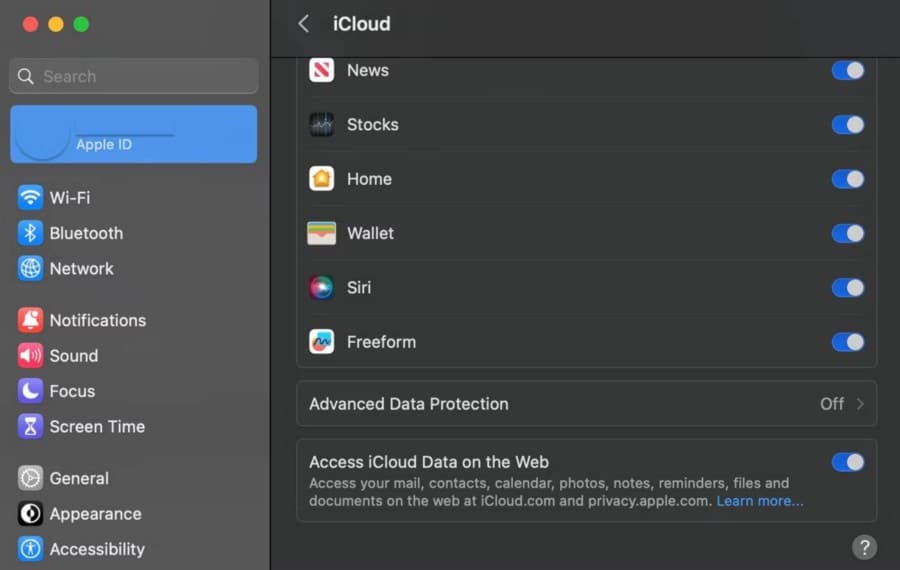Open the Advanced Data Protection row
Viewport: 900px width, 570px height.
[x=587, y=404]
